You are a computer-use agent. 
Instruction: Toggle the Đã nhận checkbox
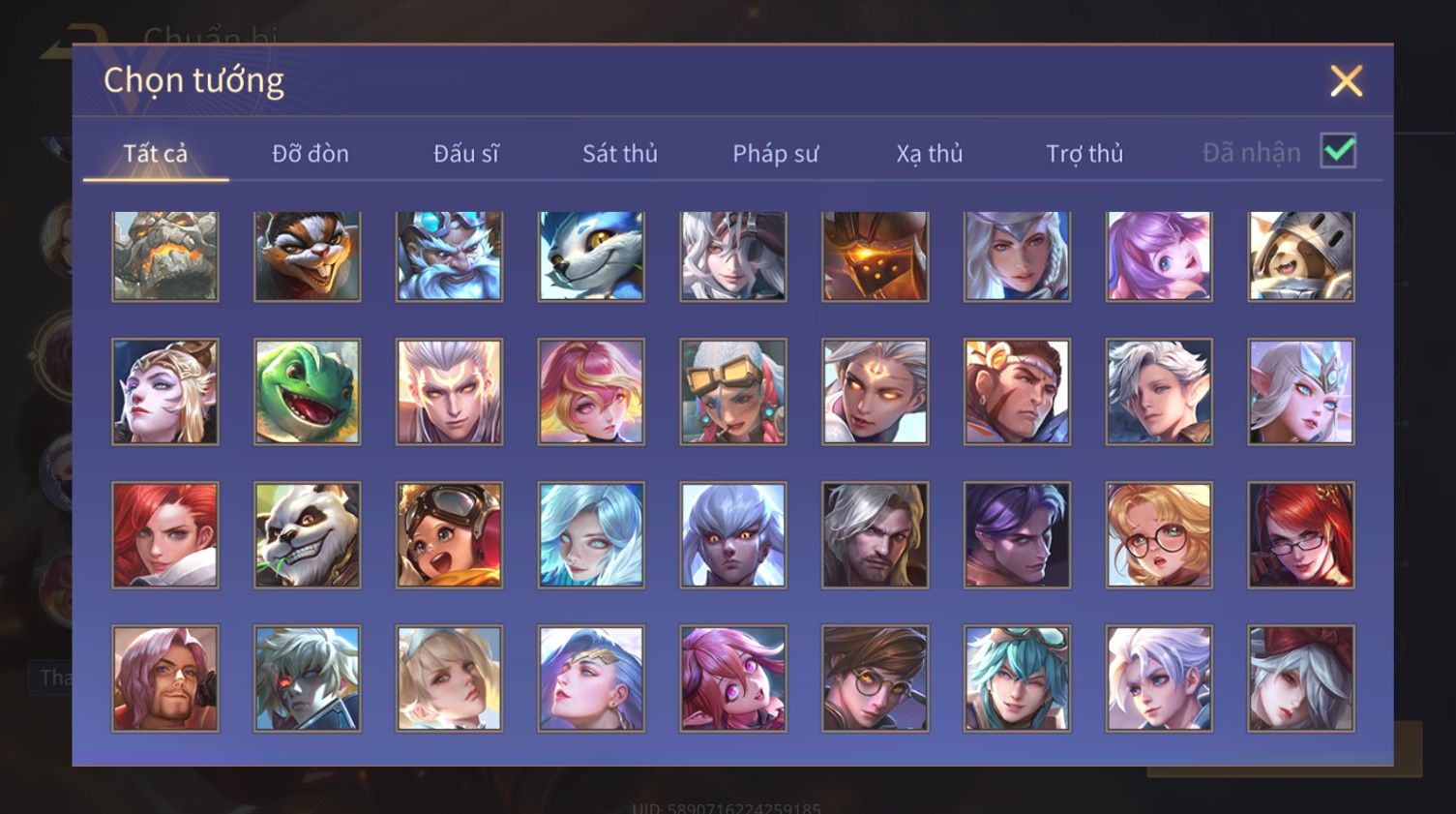pos(1339,151)
